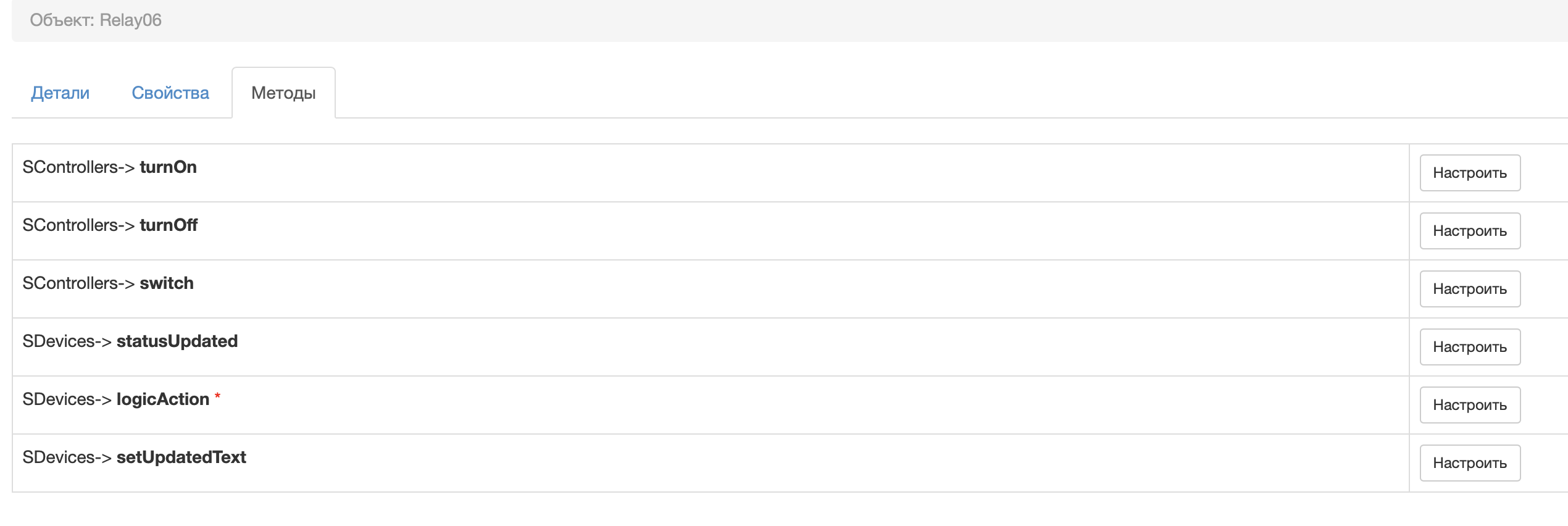Click the statusUpdated method name

[x=177, y=341]
